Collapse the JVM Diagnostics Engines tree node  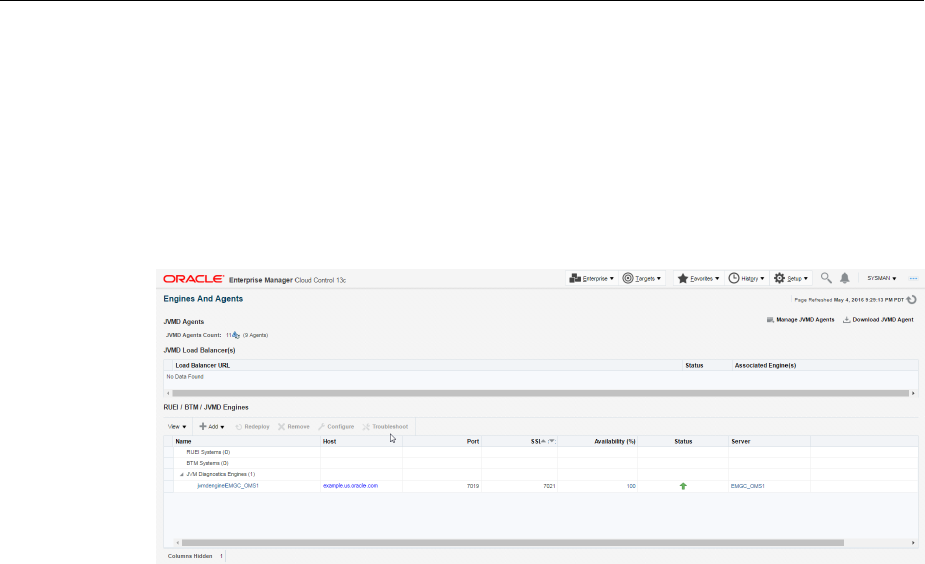(182, 474)
